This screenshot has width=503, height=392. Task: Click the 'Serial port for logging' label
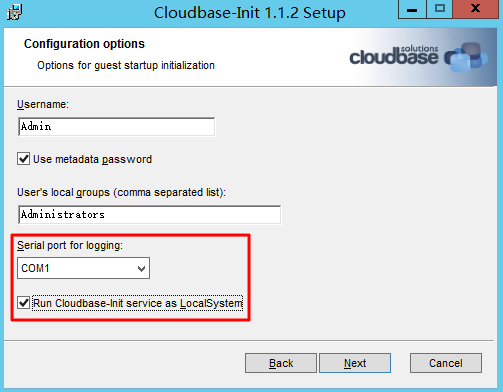pos(70,245)
